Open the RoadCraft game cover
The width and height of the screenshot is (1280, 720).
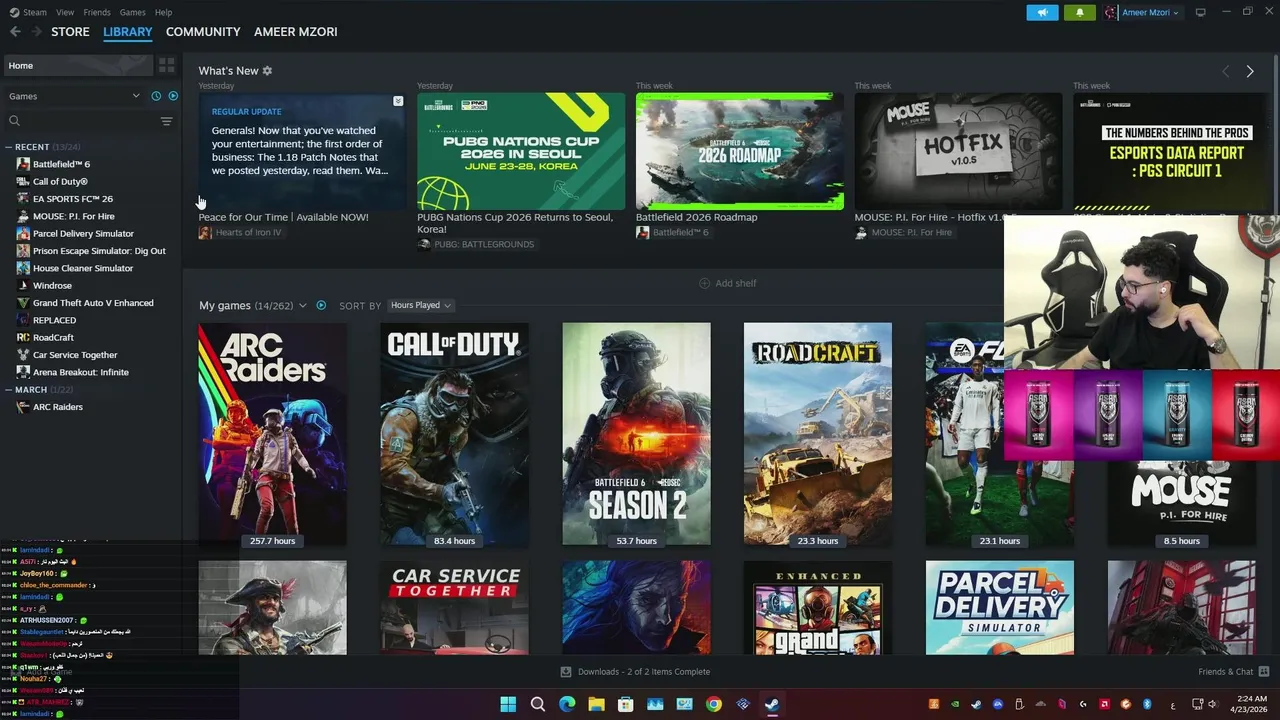818,434
